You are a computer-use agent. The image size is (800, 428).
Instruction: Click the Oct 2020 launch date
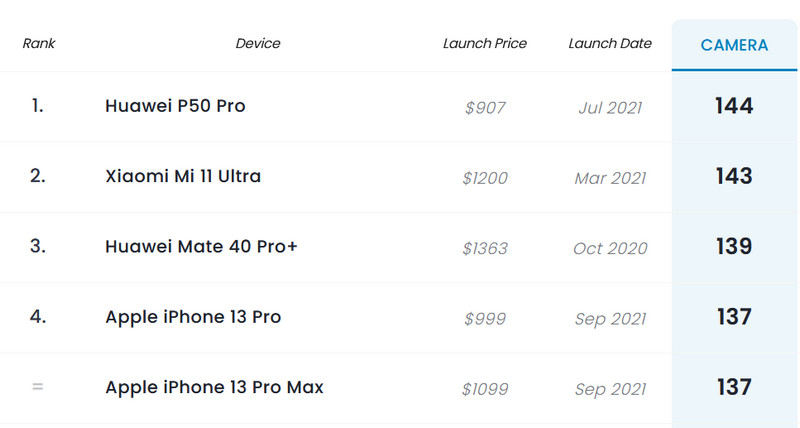point(610,248)
